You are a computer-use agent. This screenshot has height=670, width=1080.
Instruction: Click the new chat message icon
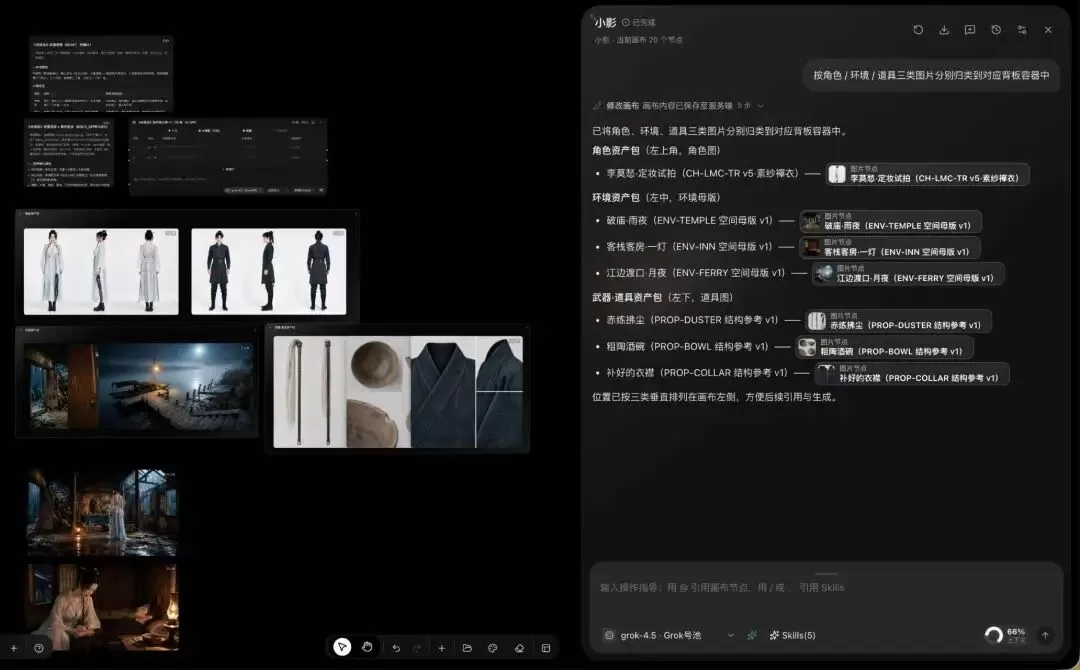coord(970,30)
